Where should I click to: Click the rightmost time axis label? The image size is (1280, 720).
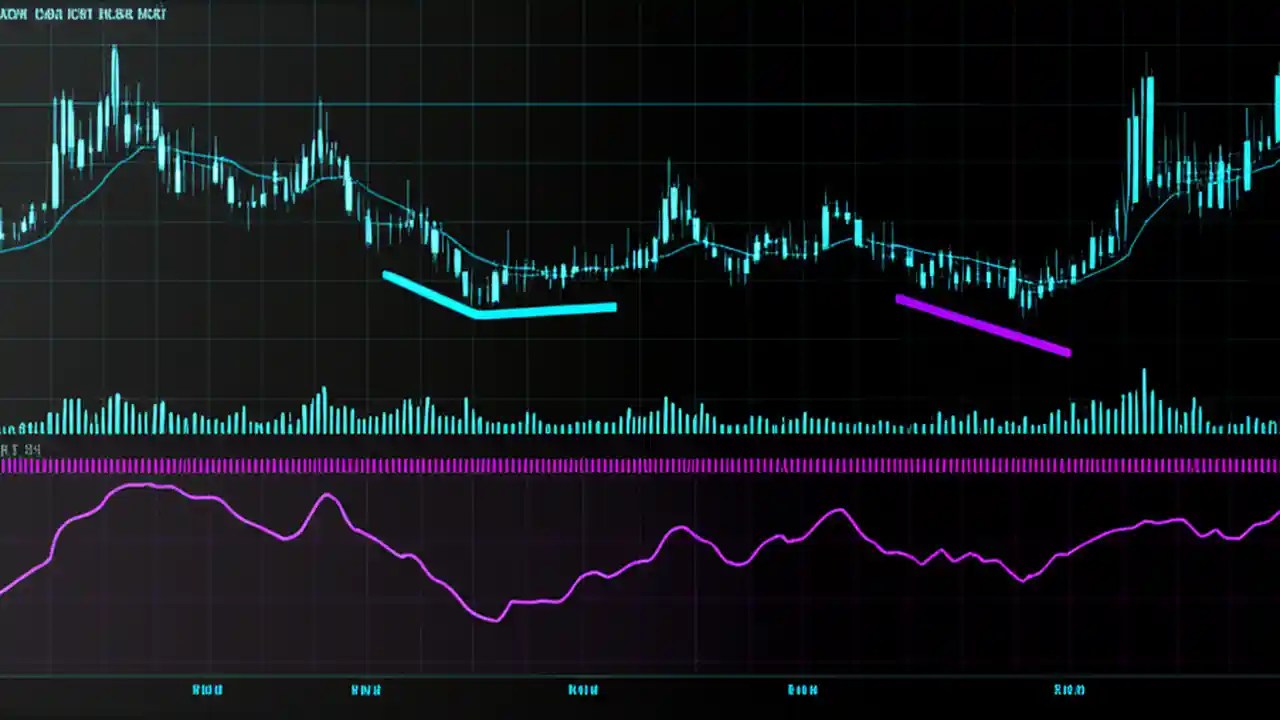tap(1069, 689)
